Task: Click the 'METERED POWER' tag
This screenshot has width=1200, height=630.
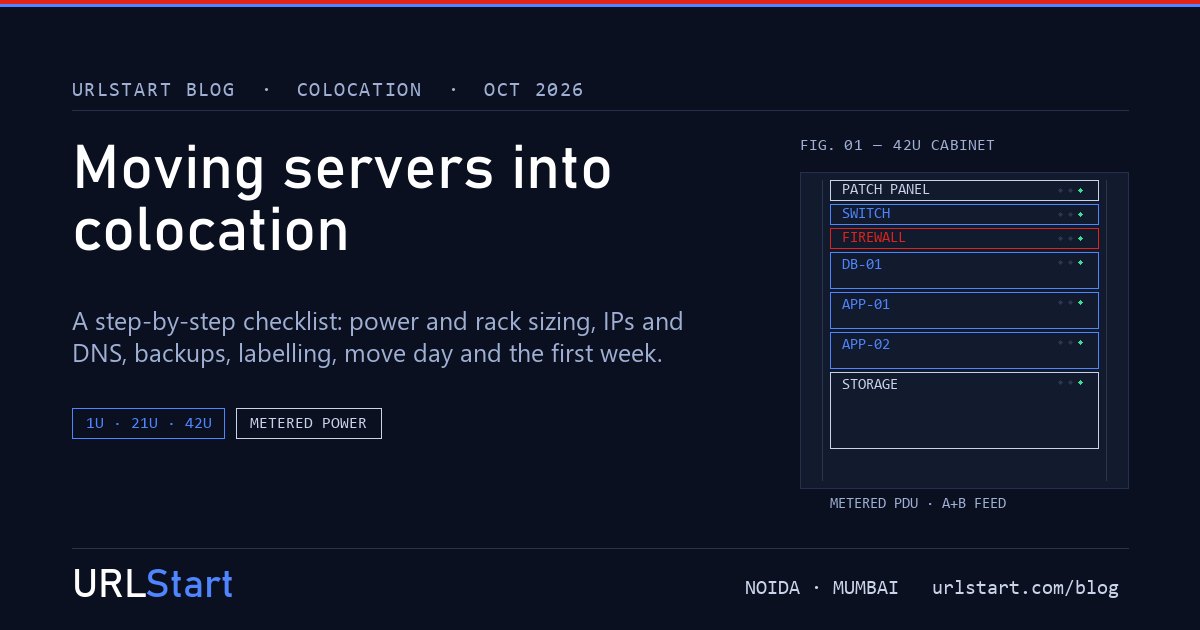Action: pos(309,423)
